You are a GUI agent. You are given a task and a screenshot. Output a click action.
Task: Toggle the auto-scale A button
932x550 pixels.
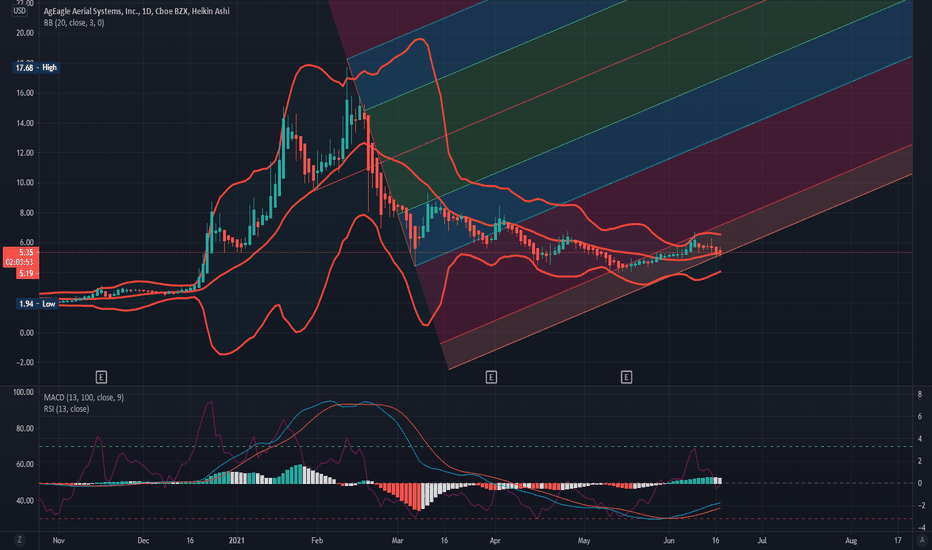pyautogui.click(x=922, y=540)
